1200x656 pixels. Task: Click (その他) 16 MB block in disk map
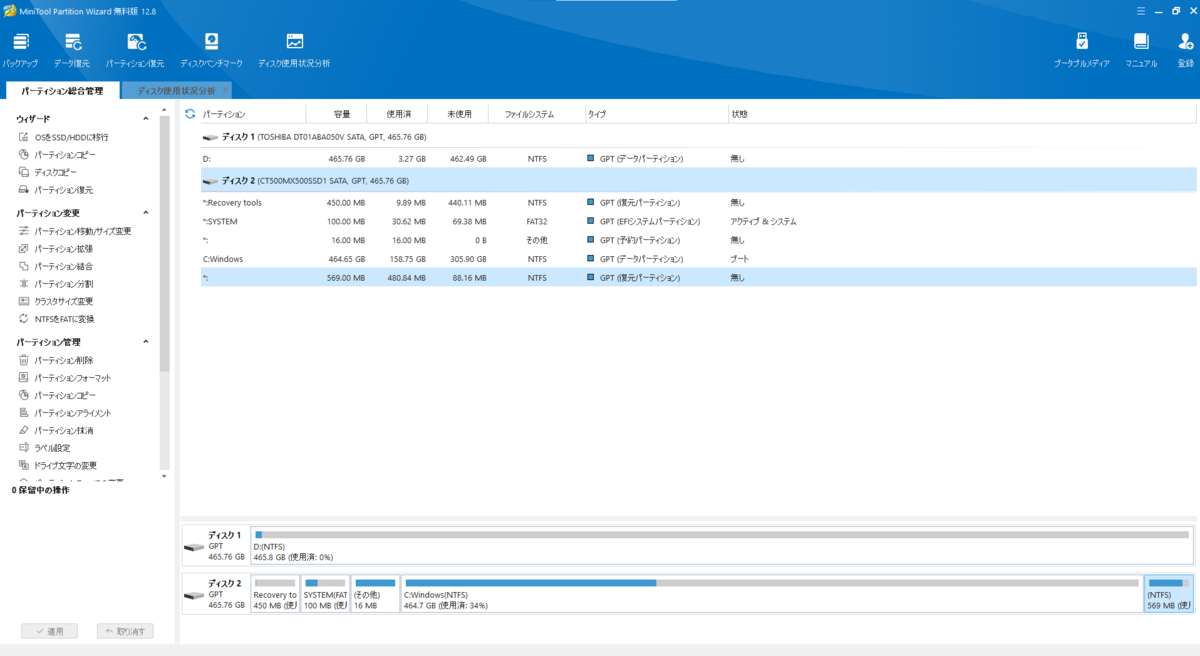click(x=375, y=594)
